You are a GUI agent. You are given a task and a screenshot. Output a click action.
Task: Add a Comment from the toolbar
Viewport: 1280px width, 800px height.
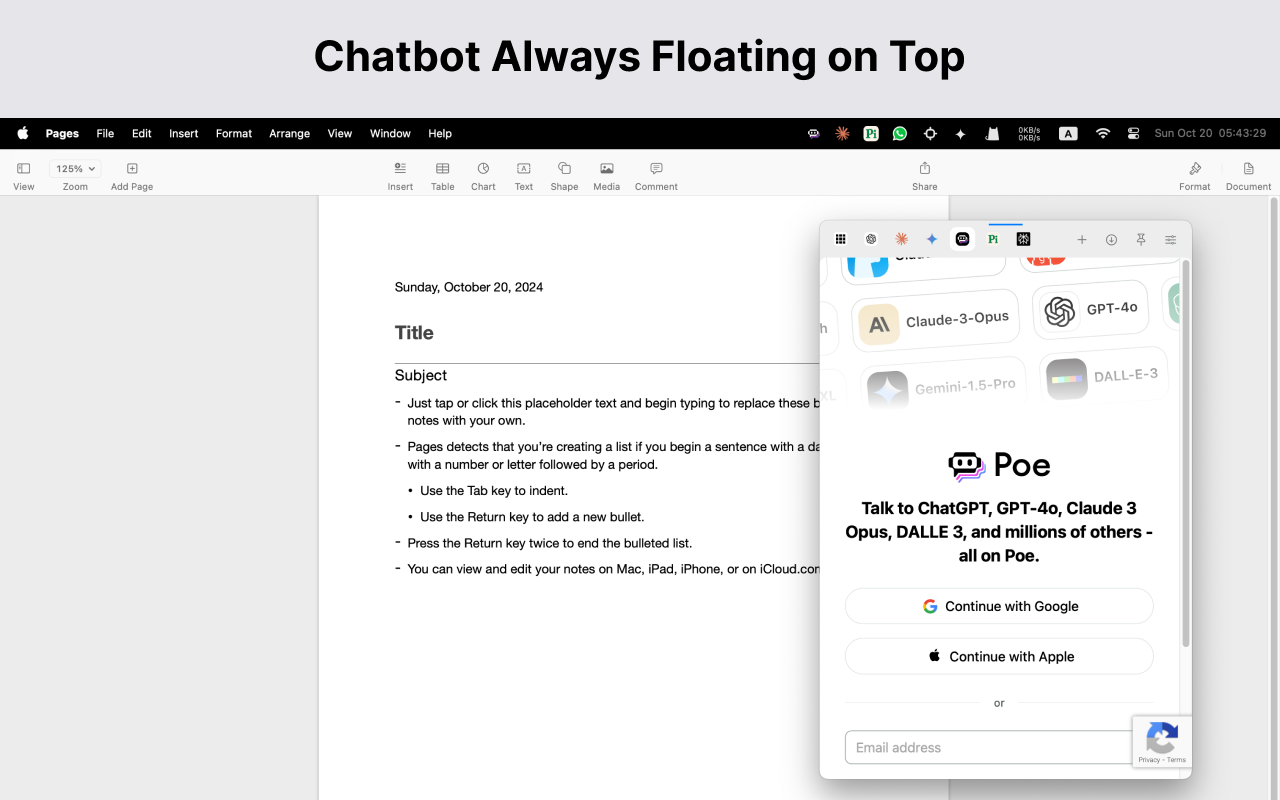(656, 175)
